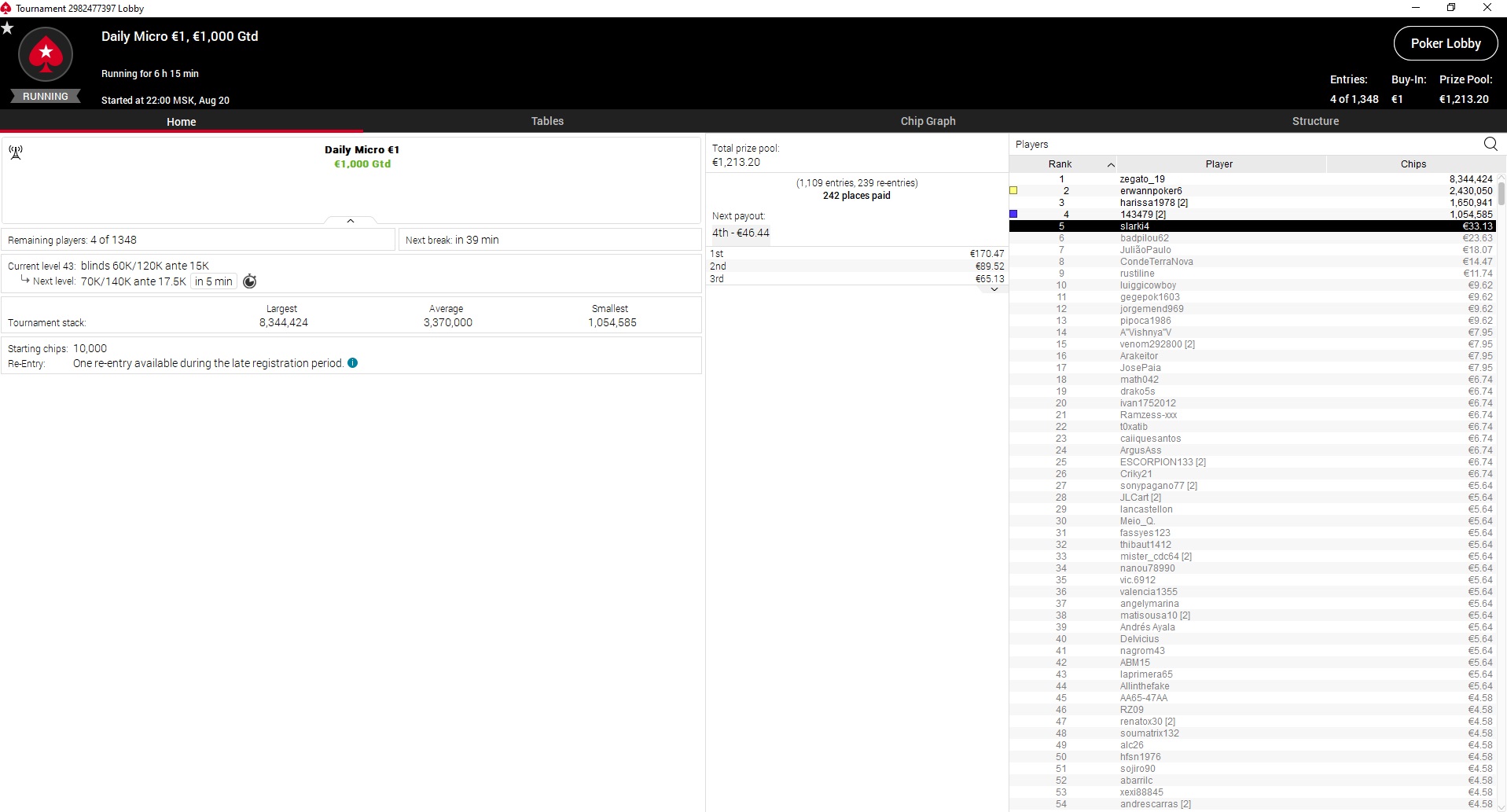Viewport: 1507px width, 812px height.
Task: Select player mister_cdc64 [2] row
Action: 1252,557
